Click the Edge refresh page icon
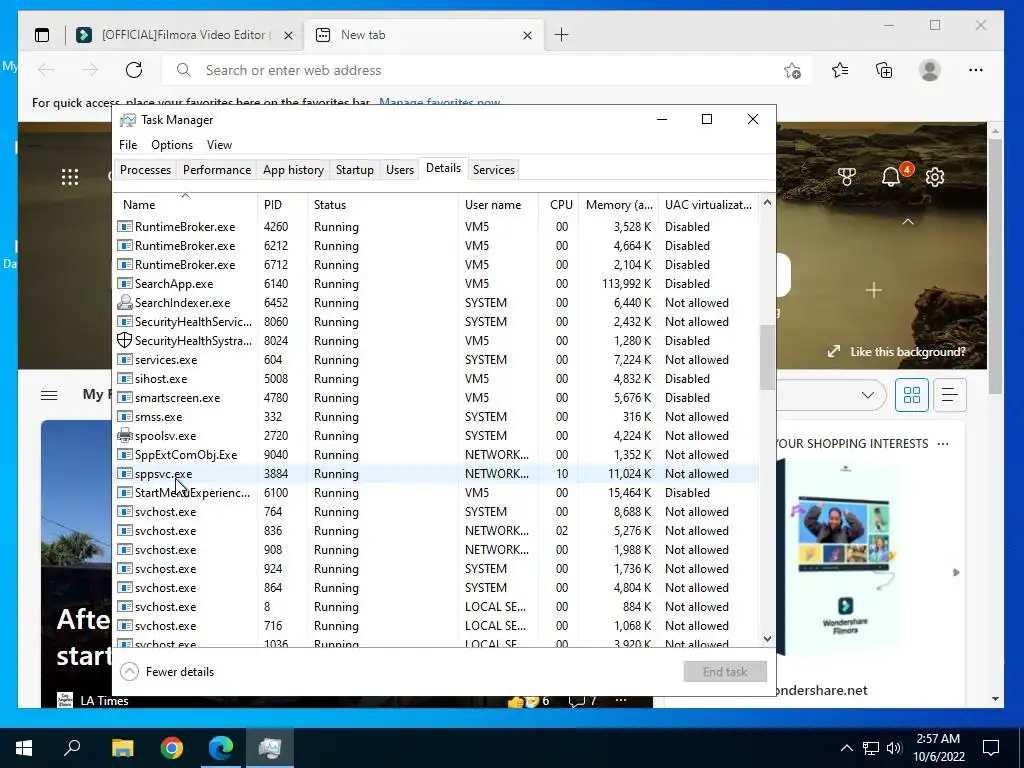1024x768 pixels. (x=134, y=70)
